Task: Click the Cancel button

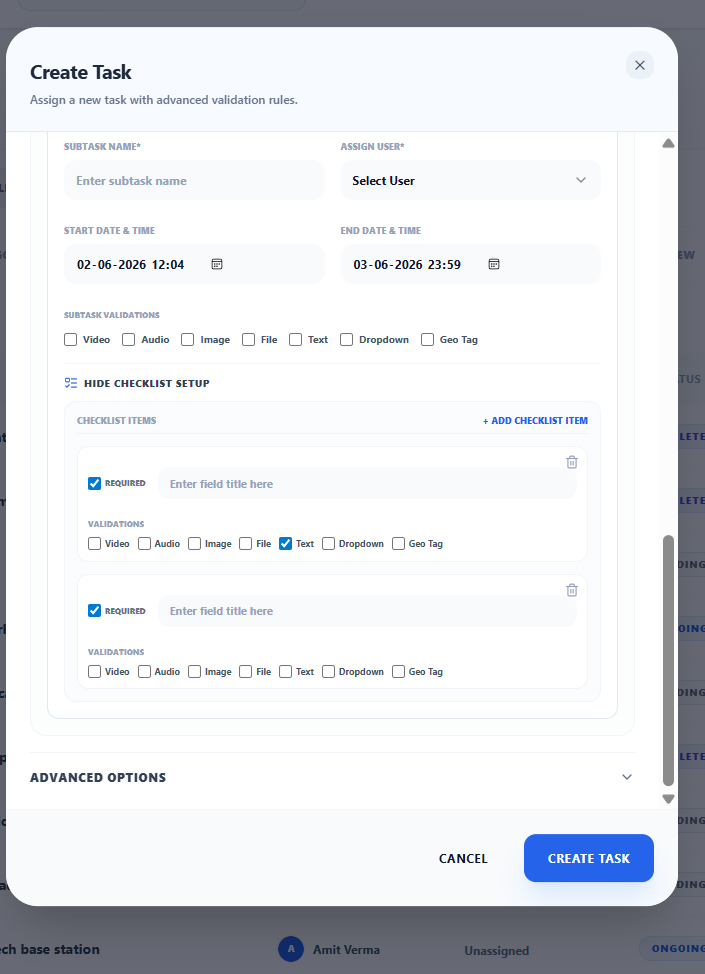Action: coord(463,858)
